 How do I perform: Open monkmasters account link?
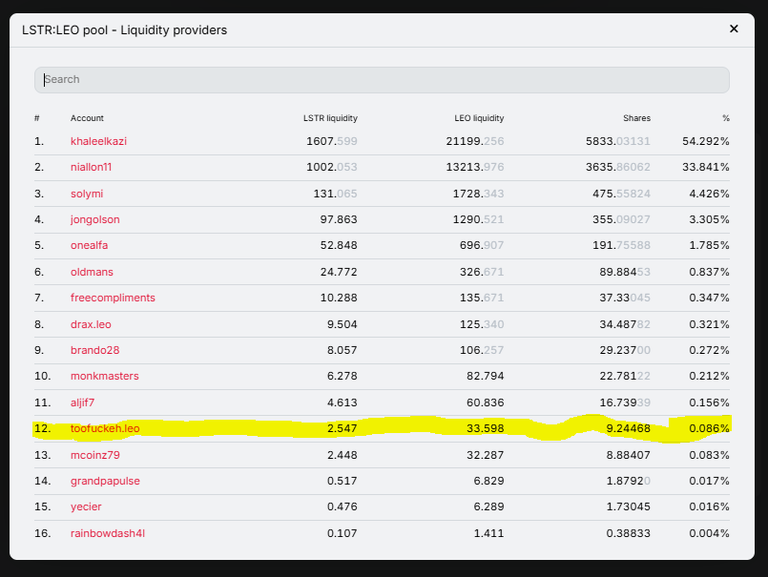click(104, 376)
